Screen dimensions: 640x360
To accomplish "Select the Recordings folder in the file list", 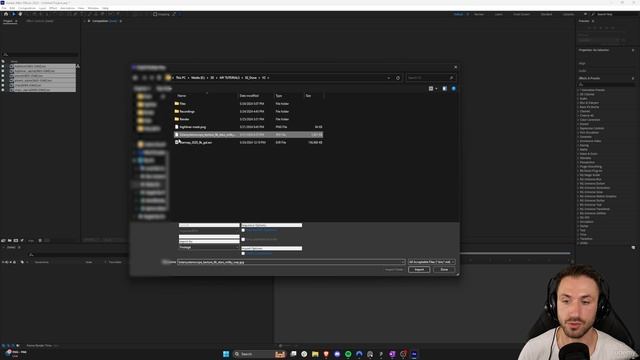I will 187,111.
